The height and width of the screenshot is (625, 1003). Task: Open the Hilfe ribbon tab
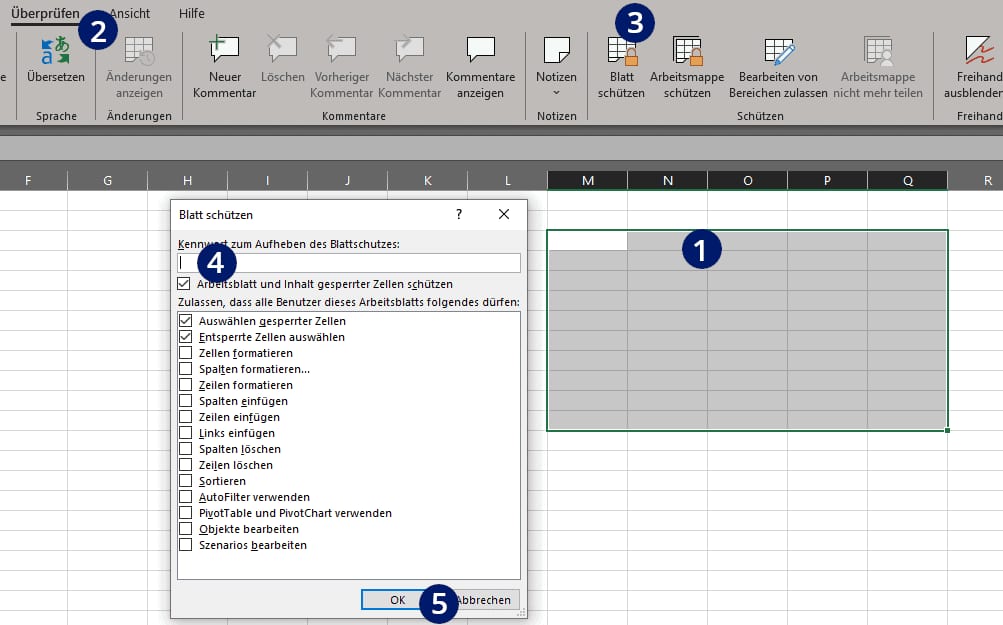(x=191, y=13)
